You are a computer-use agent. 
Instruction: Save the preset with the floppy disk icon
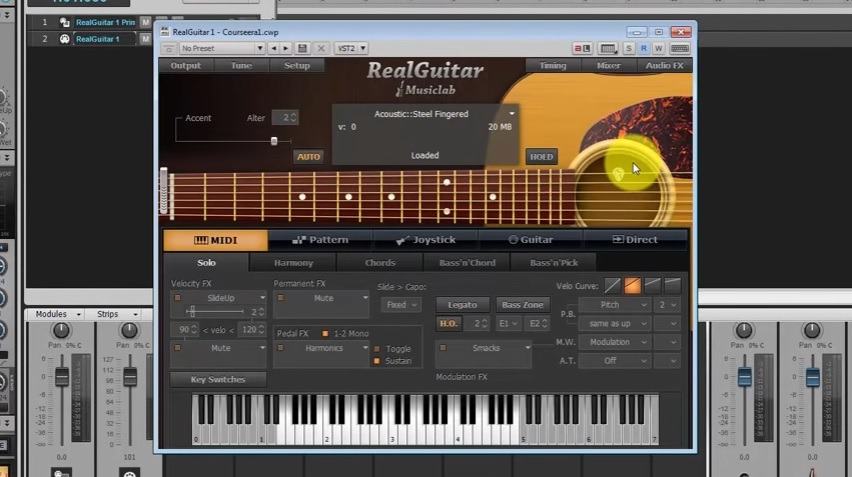tap(303, 48)
